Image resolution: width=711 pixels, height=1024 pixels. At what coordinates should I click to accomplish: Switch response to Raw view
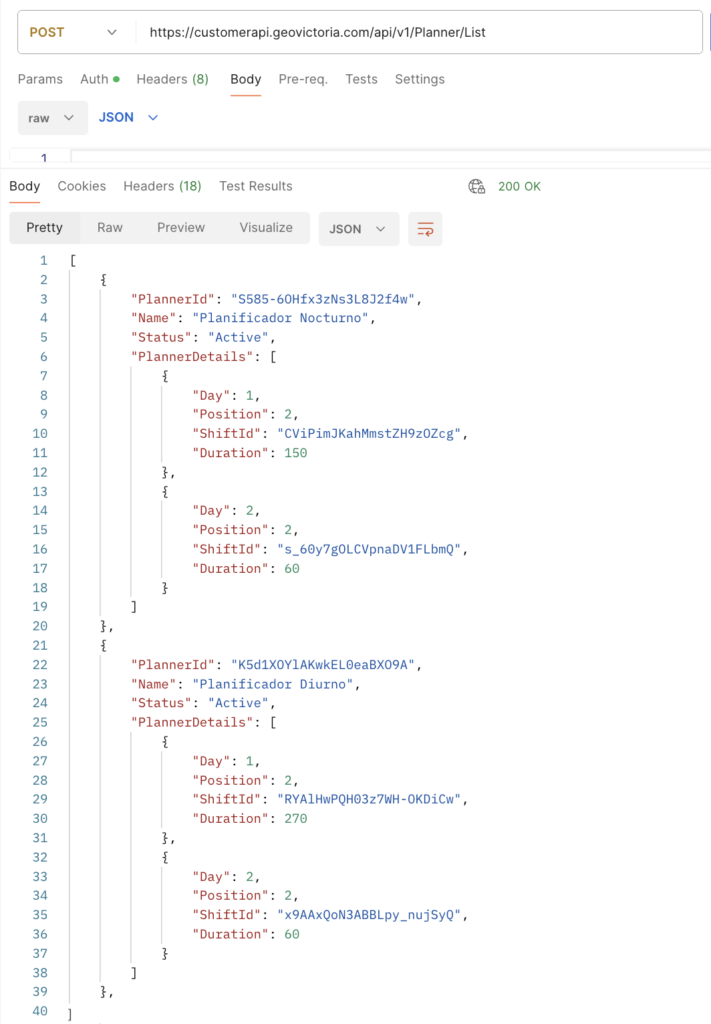[x=110, y=227]
